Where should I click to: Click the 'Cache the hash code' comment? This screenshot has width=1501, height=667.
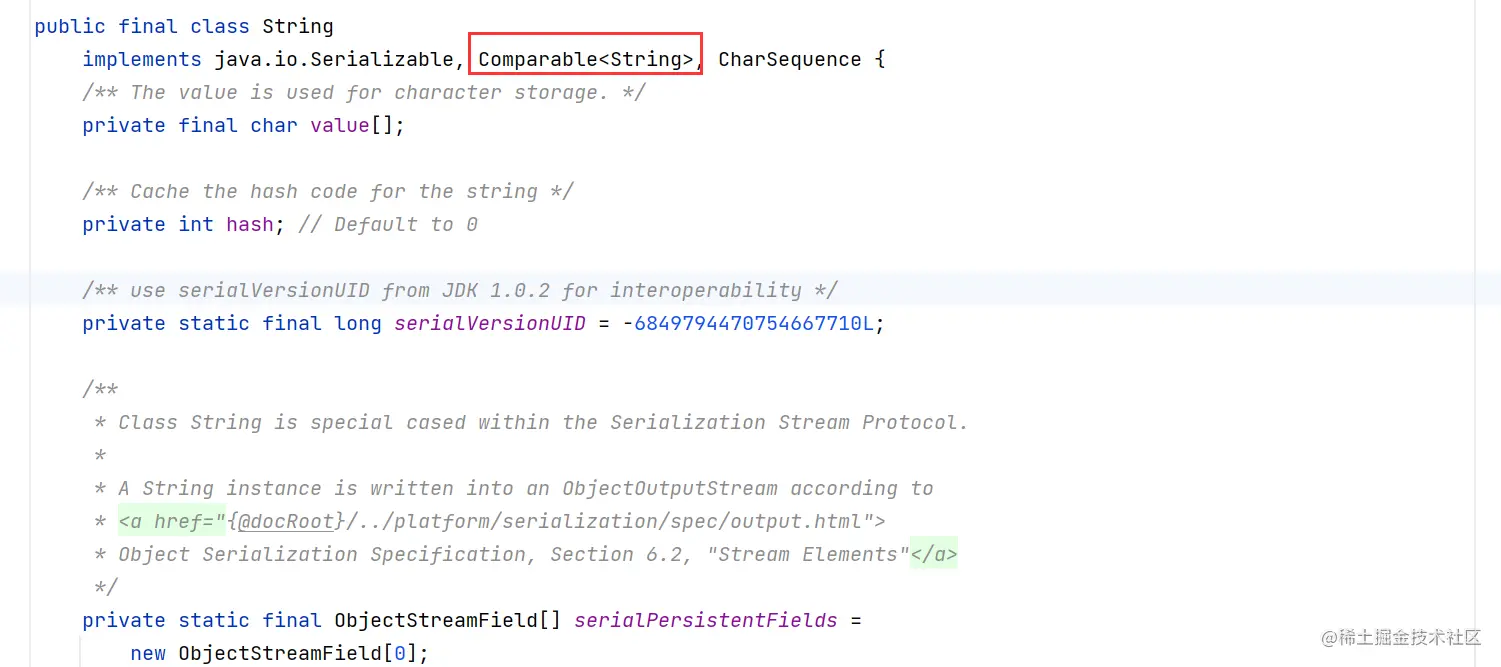pyautogui.click(x=328, y=191)
